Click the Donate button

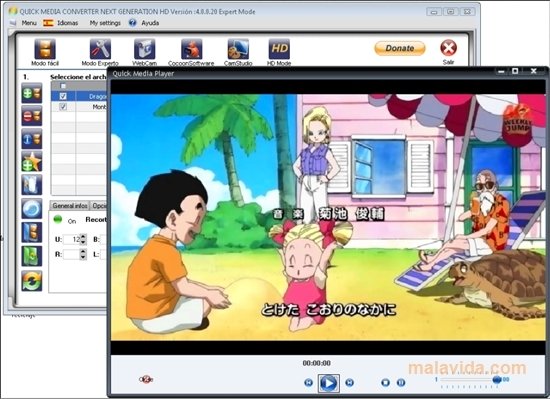tap(400, 48)
